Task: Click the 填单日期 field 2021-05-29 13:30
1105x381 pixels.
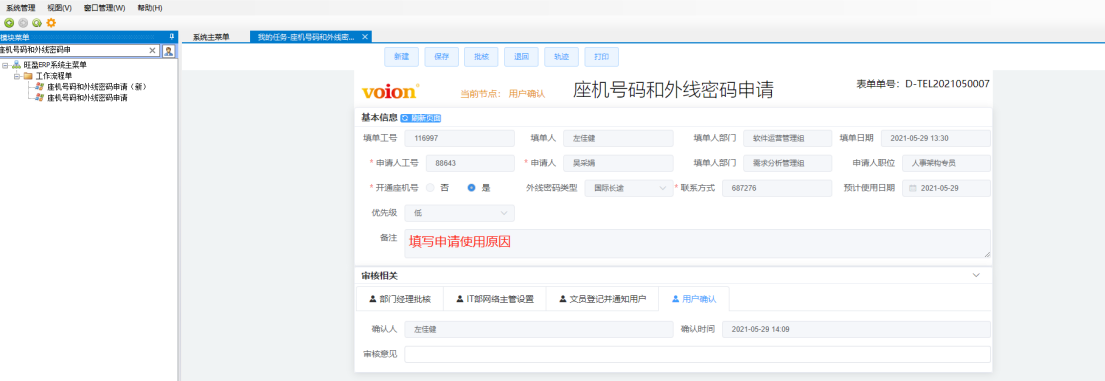Action: (x=936, y=139)
